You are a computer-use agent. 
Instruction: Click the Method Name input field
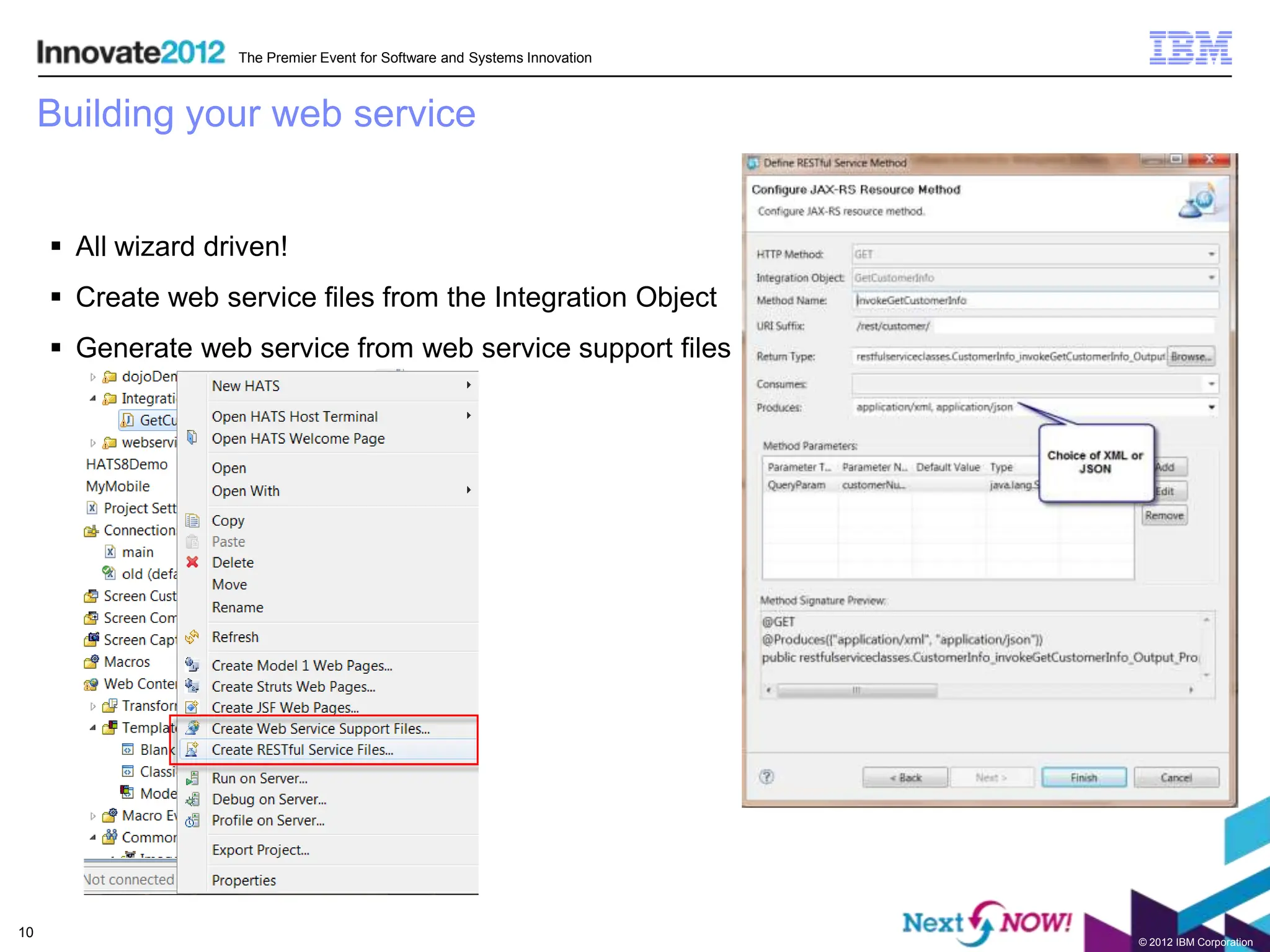[x=1035, y=301]
